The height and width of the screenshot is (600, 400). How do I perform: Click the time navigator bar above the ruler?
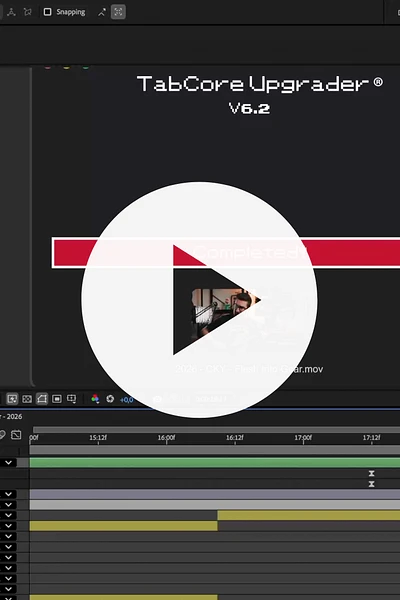216,430
